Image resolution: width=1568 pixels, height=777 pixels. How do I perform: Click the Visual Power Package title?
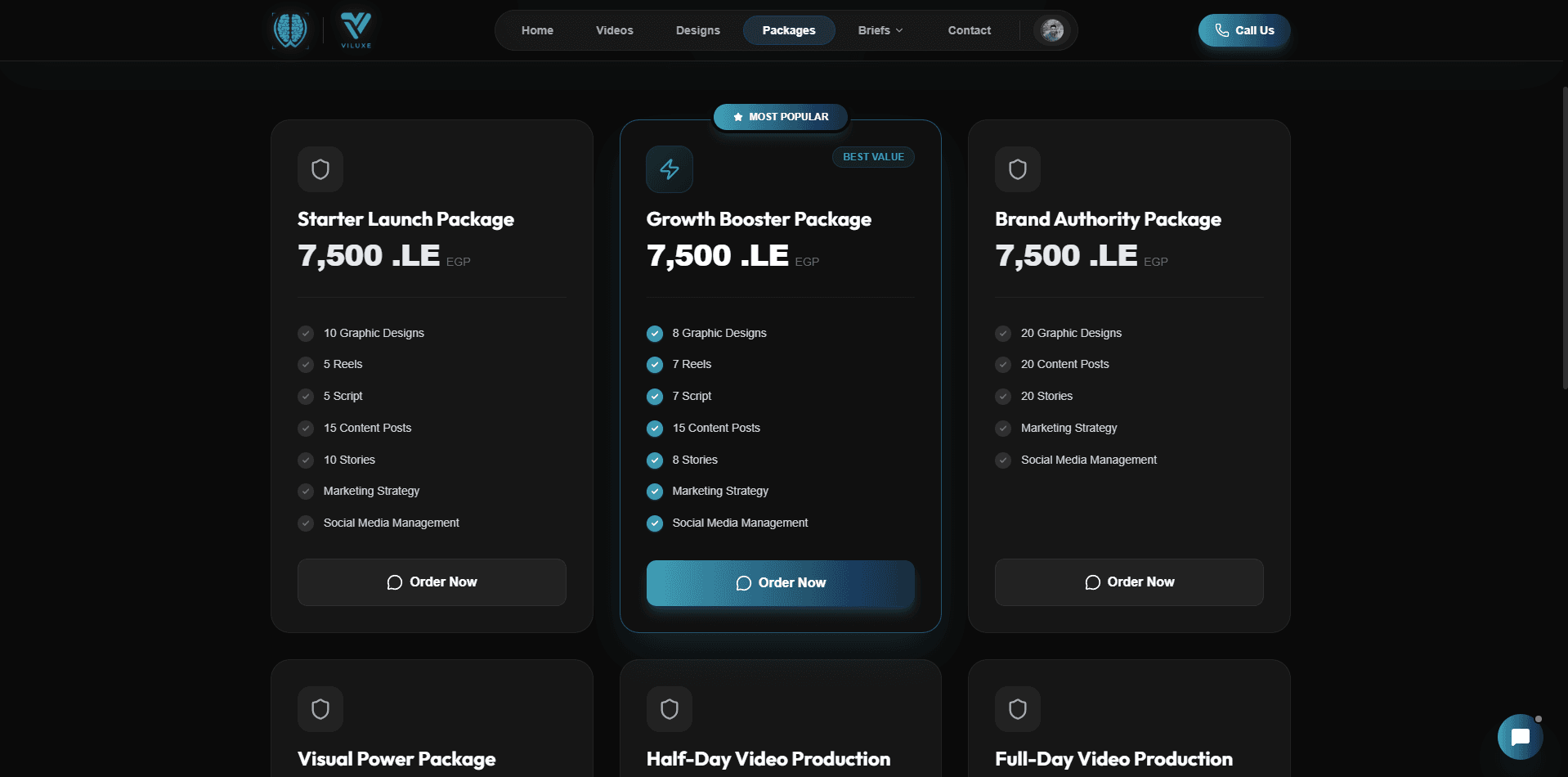click(396, 759)
